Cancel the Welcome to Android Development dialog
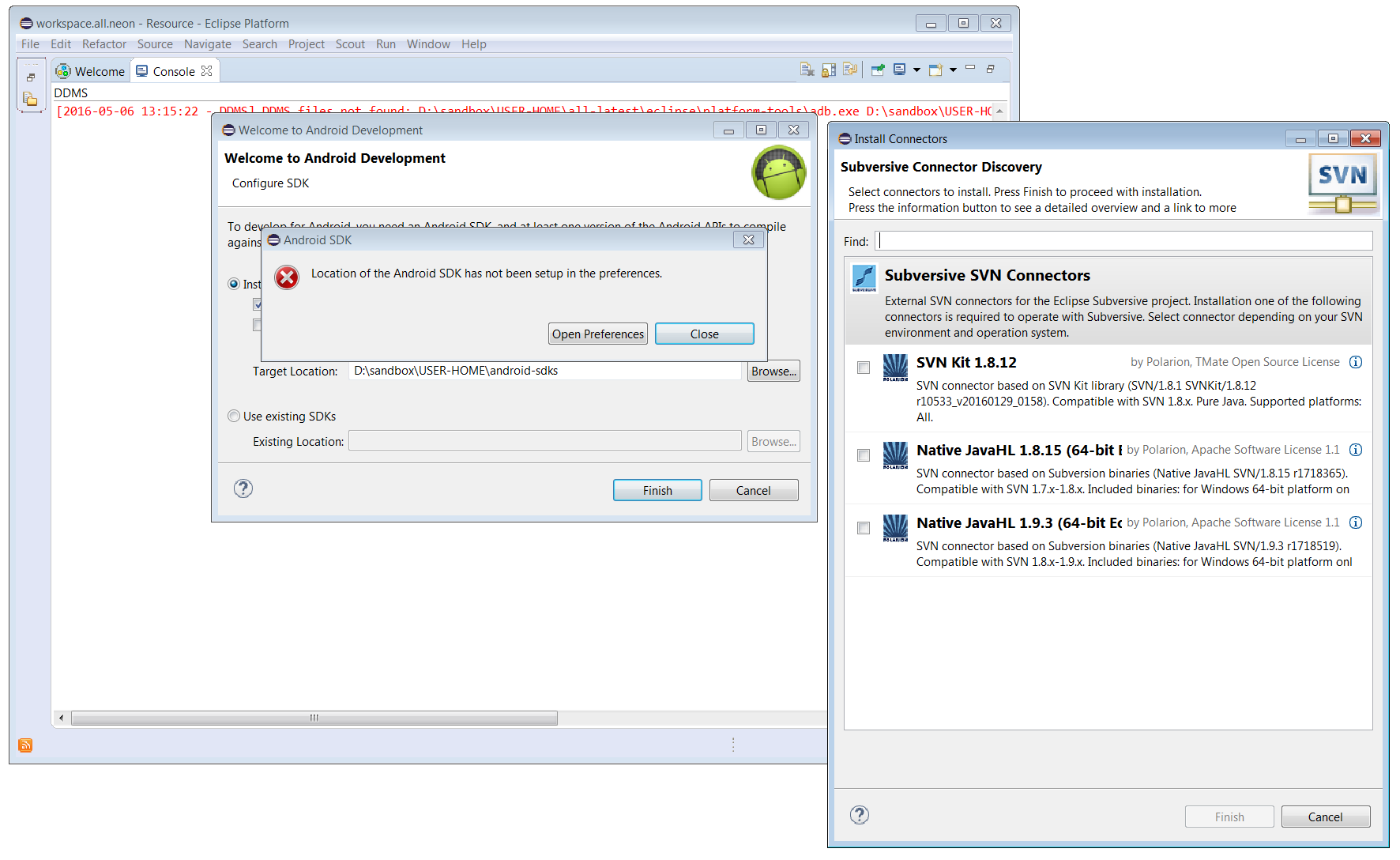This screenshot has height=860, width=1400. click(754, 490)
